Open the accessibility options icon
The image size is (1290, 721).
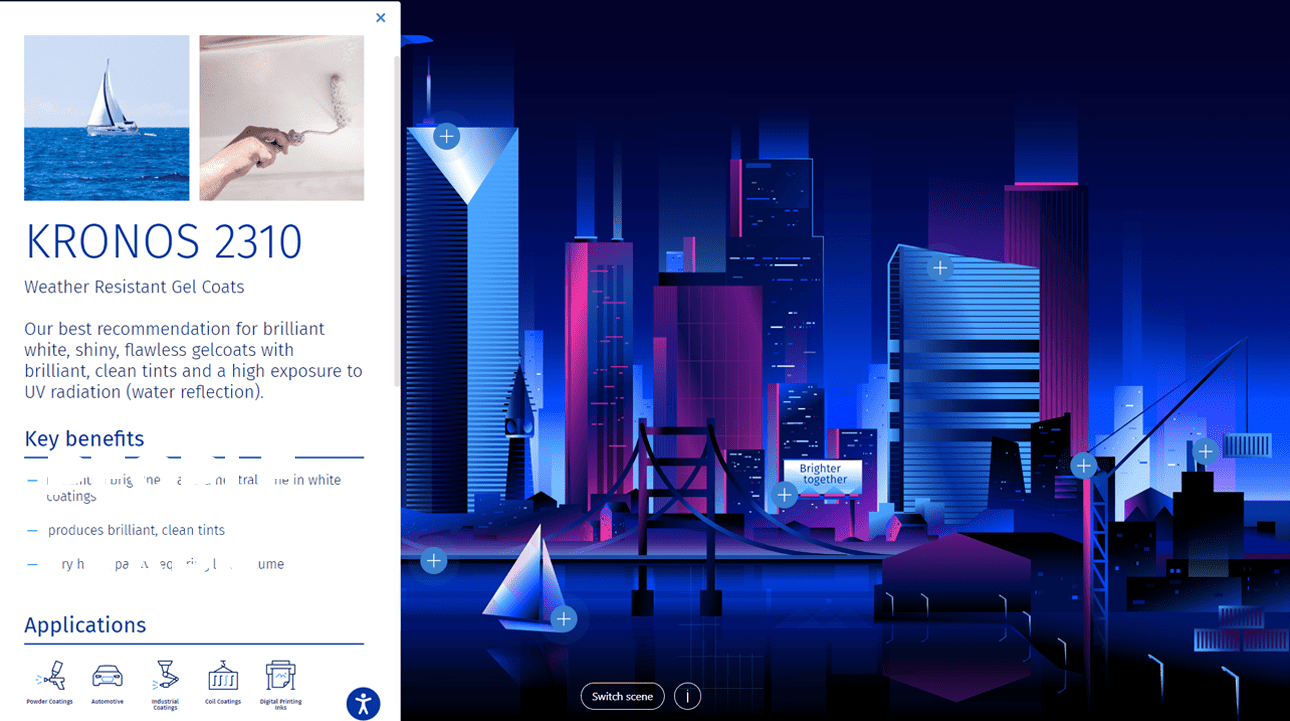[x=363, y=704]
